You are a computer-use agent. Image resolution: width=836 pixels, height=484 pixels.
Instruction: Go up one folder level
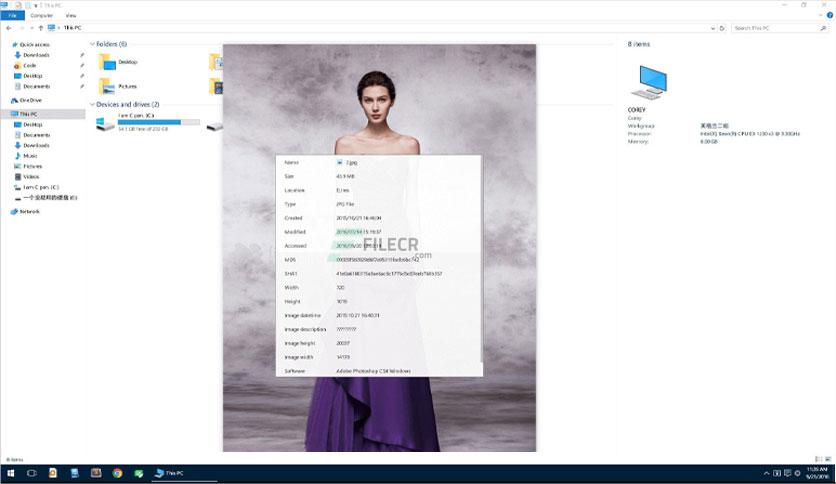click(x=41, y=28)
